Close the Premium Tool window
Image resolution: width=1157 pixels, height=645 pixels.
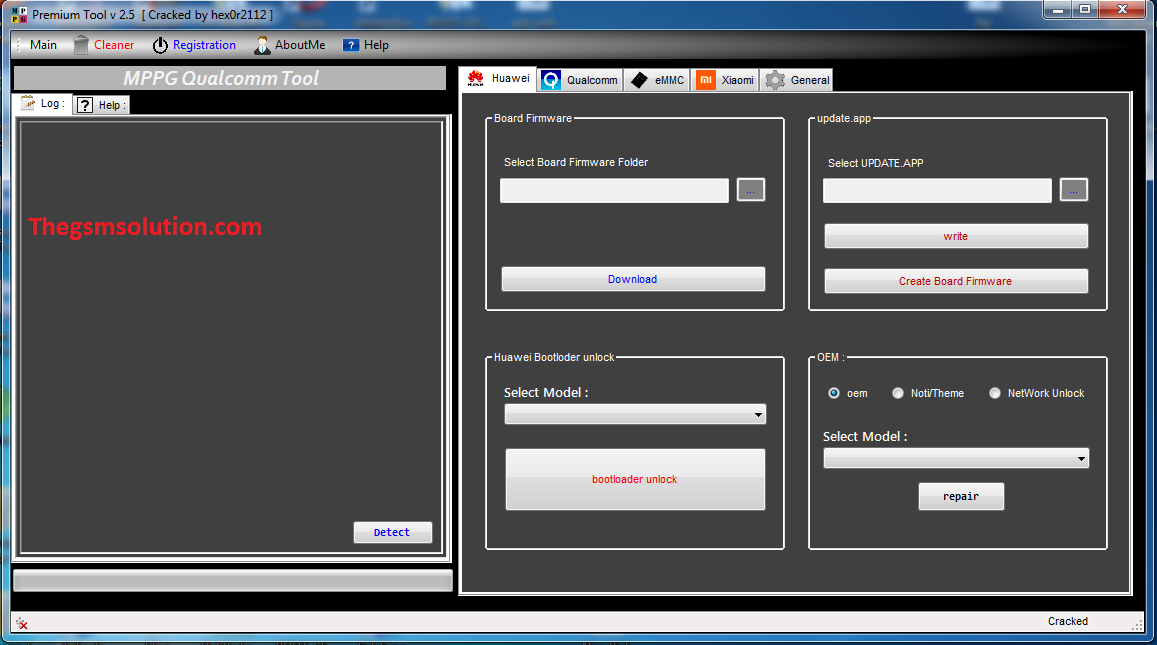(1122, 10)
